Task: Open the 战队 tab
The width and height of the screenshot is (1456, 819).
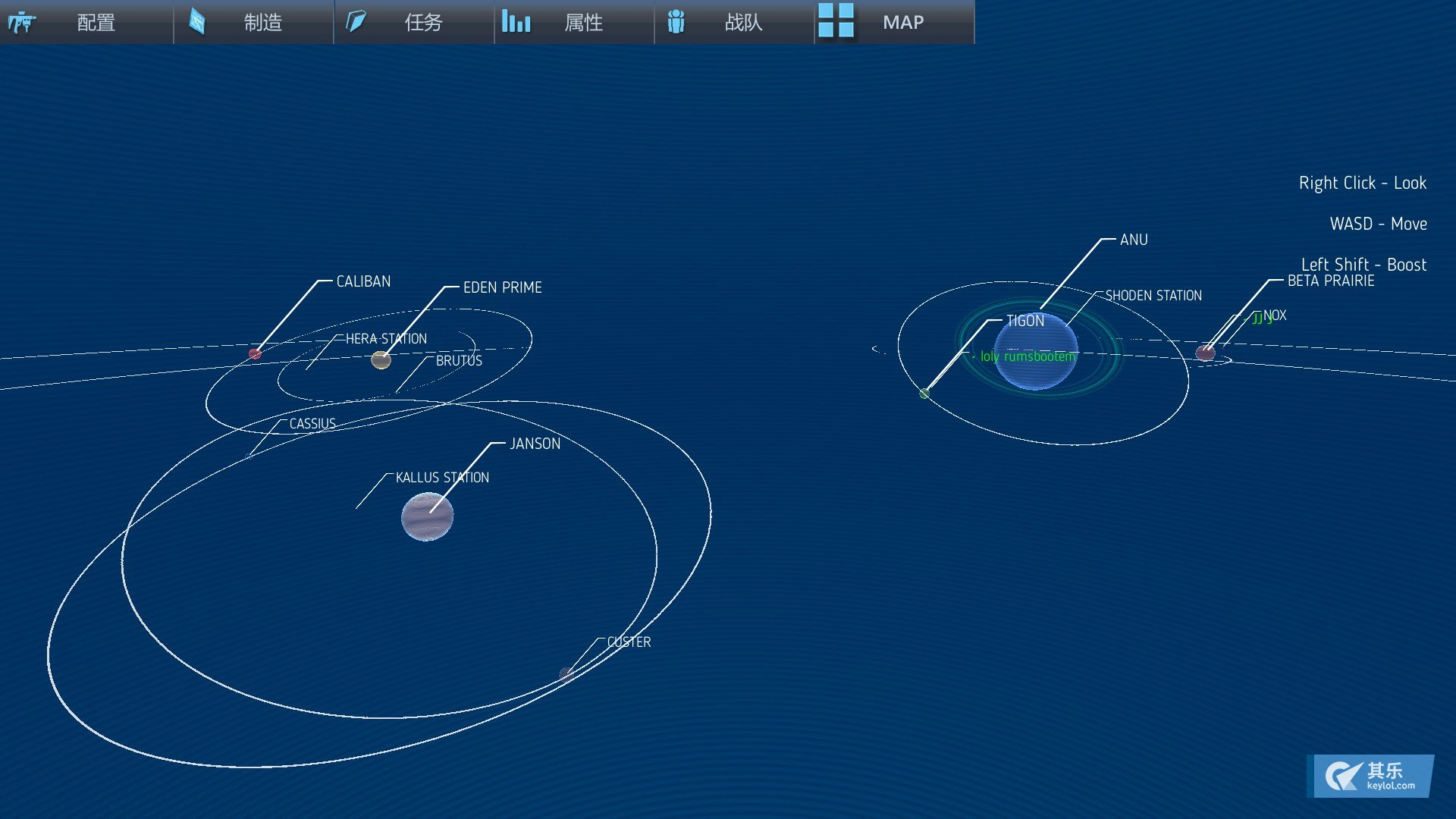Action: 743,23
